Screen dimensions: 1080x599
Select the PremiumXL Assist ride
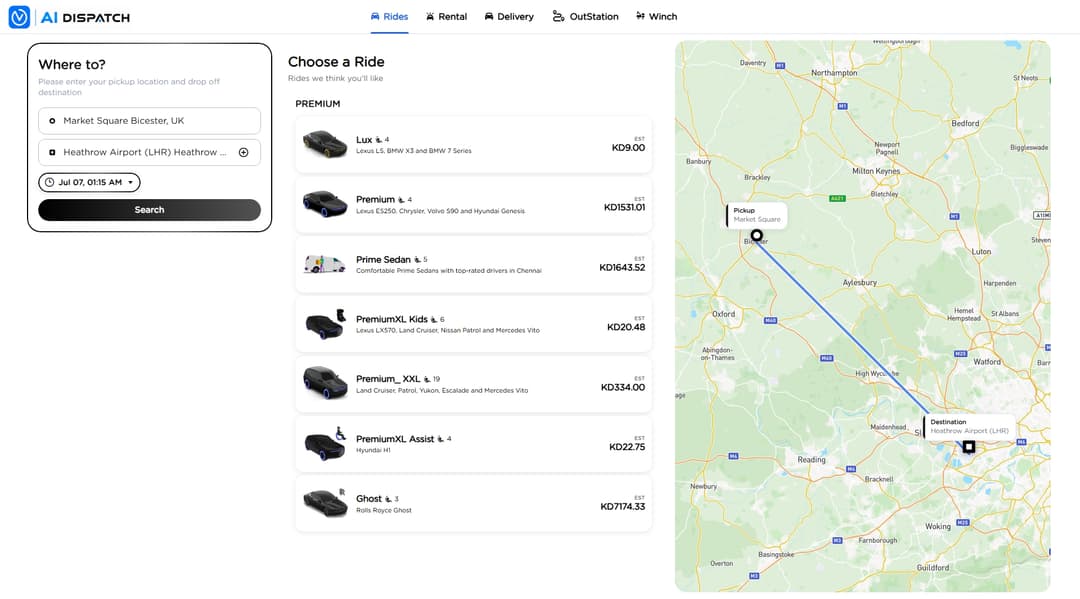pyautogui.click(x=473, y=444)
